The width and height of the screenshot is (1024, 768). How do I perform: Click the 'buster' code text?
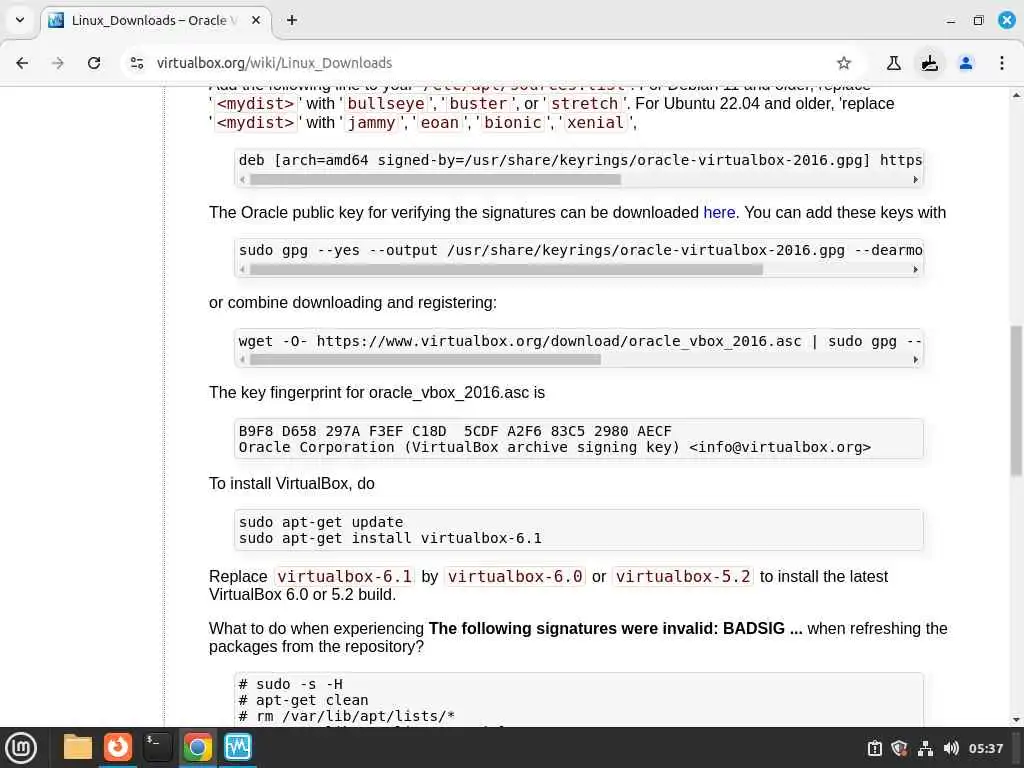[x=478, y=104]
